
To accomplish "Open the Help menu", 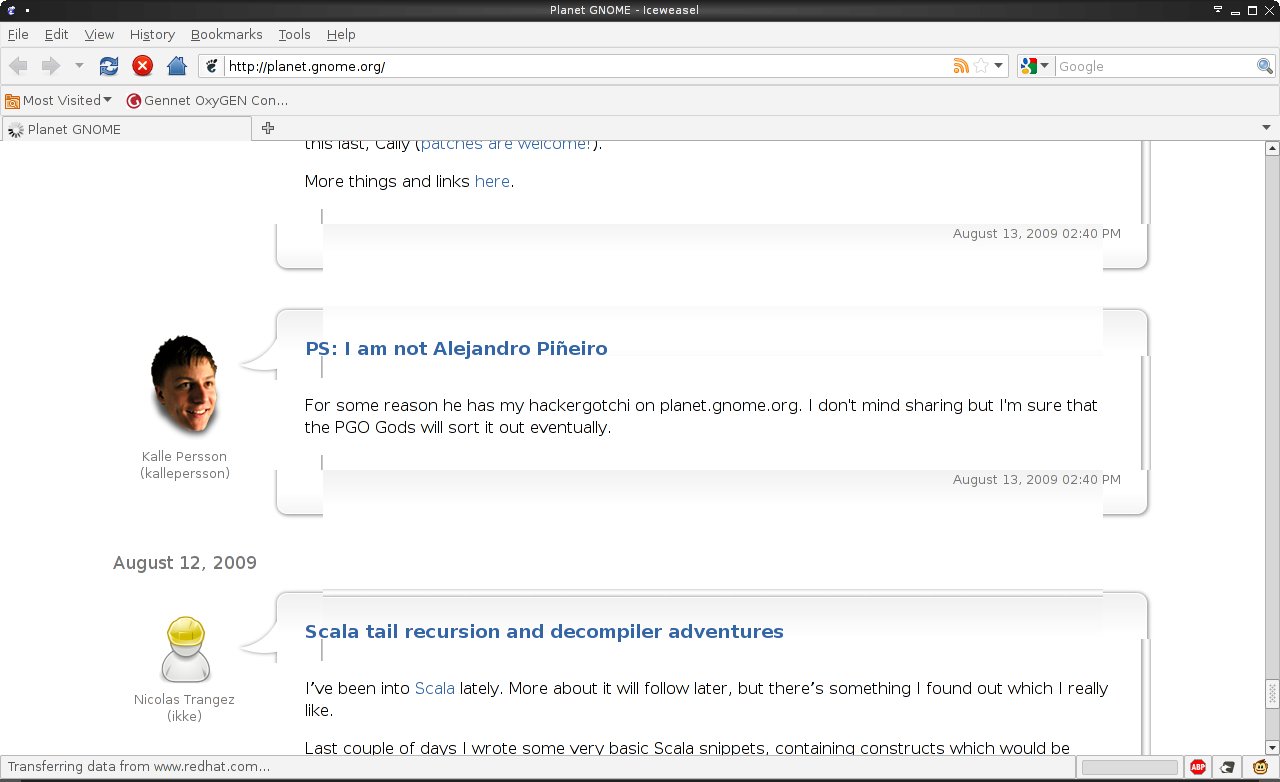I will coord(341,34).
